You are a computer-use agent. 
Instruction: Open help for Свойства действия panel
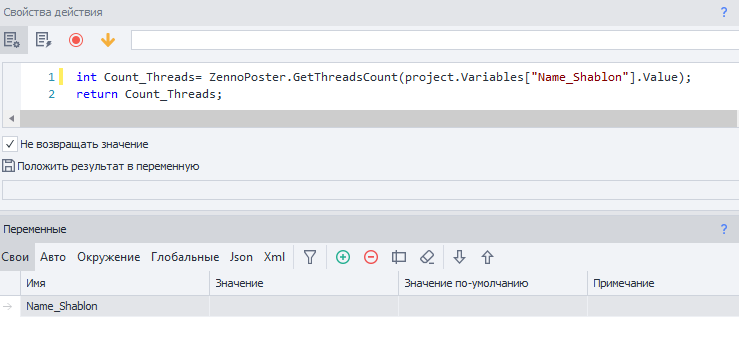[x=724, y=12]
